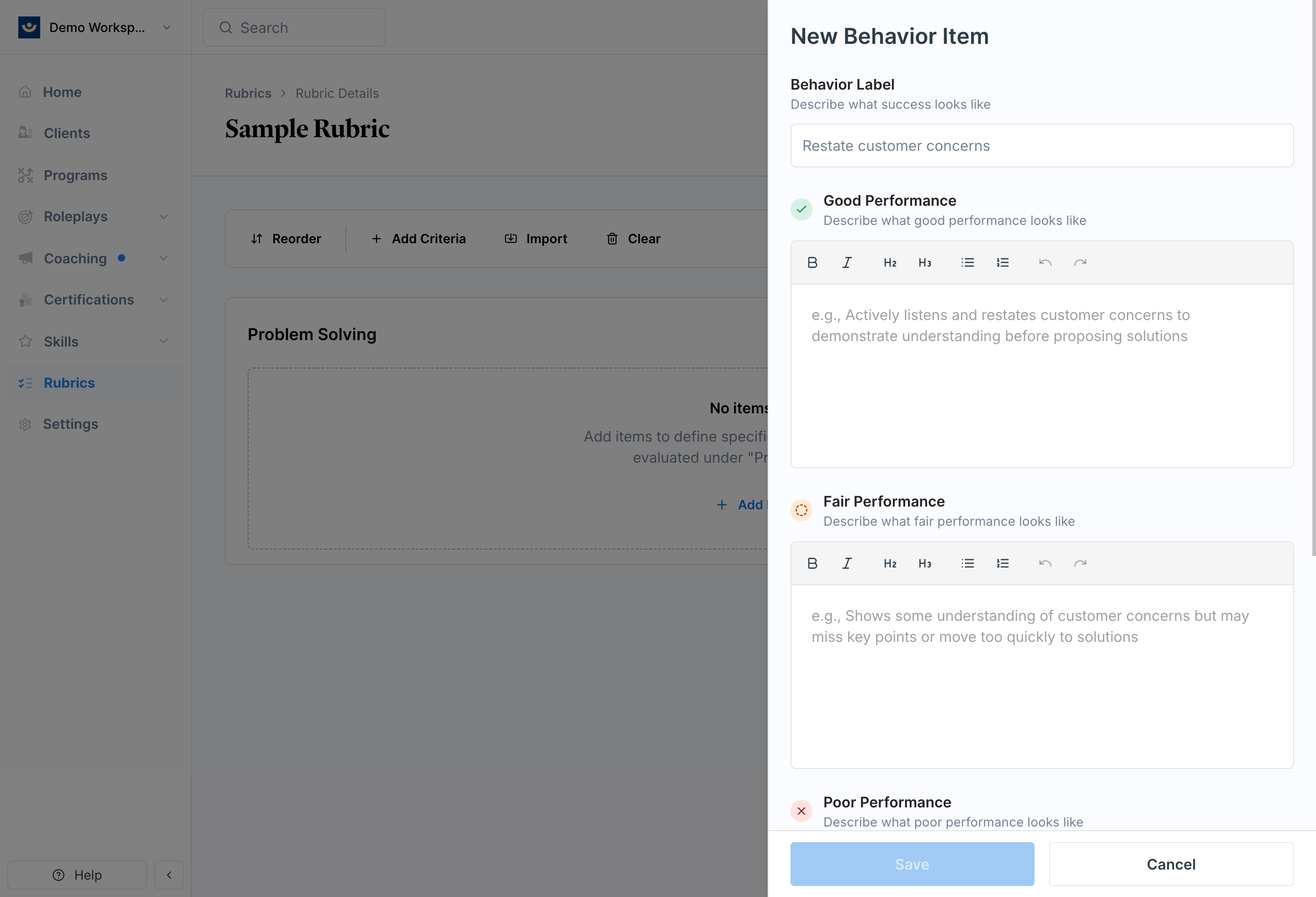Image resolution: width=1316 pixels, height=897 pixels.
Task: Click the red Poor Performance X icon
Action: [801, 812]
